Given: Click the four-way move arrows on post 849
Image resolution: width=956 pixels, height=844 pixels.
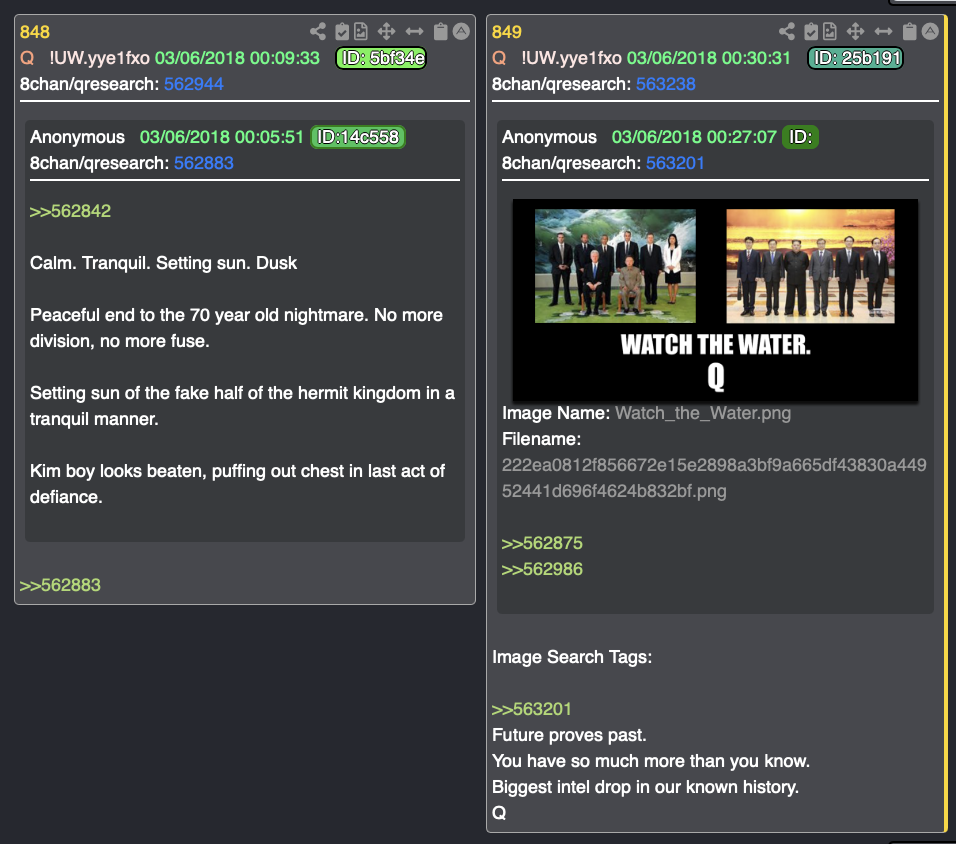Looking at the screenshot, I should pyautogui.click(x=855, y=31).
